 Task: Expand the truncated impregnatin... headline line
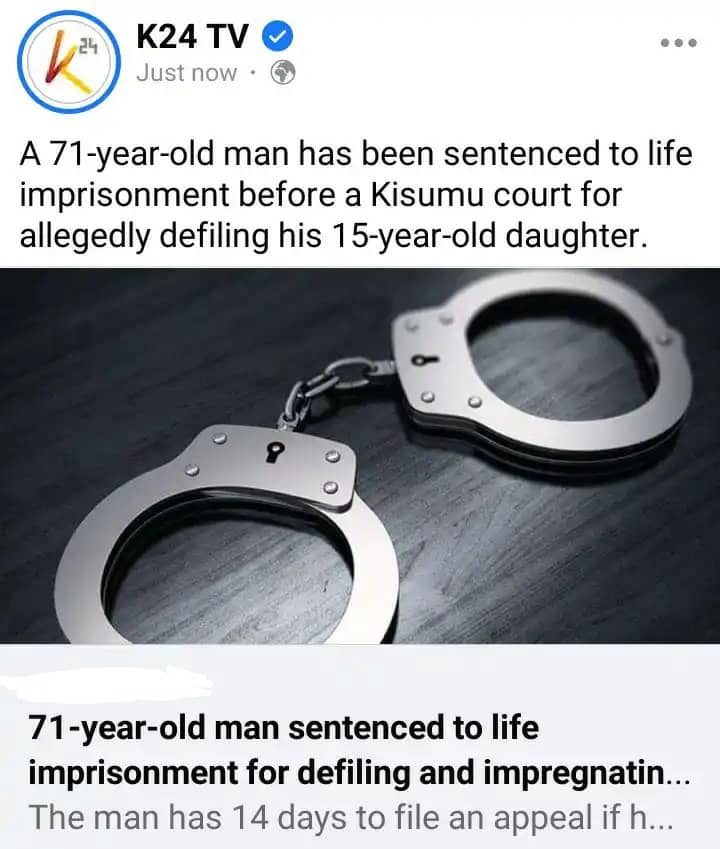358,772
